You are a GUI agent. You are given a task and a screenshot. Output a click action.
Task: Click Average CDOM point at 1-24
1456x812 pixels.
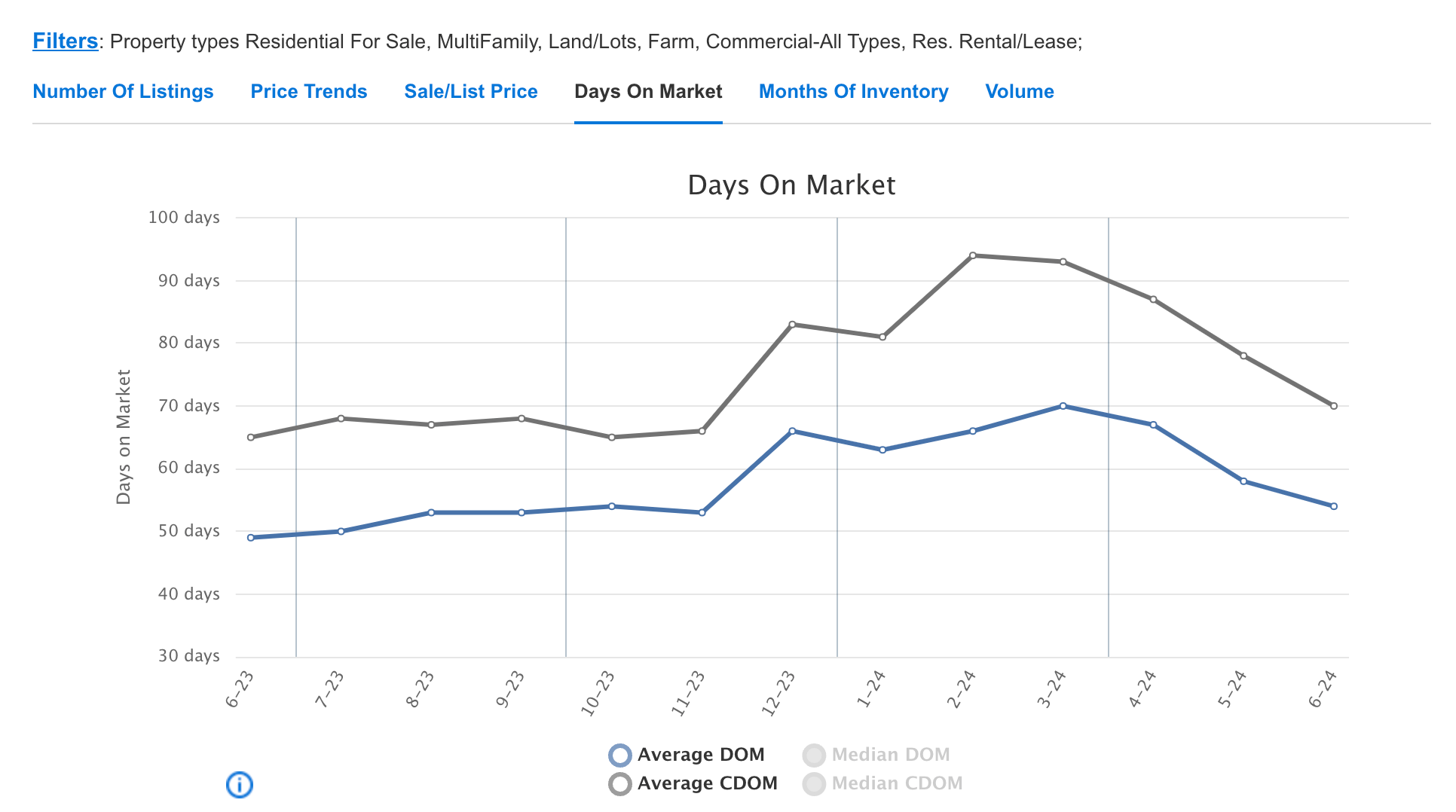tap(882, 337)
